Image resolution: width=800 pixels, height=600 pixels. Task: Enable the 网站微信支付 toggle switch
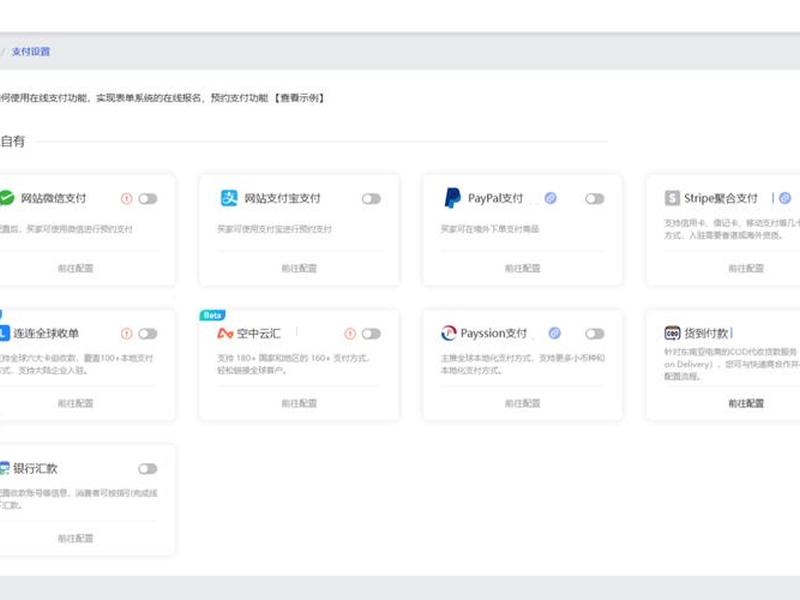click(147, 198)
